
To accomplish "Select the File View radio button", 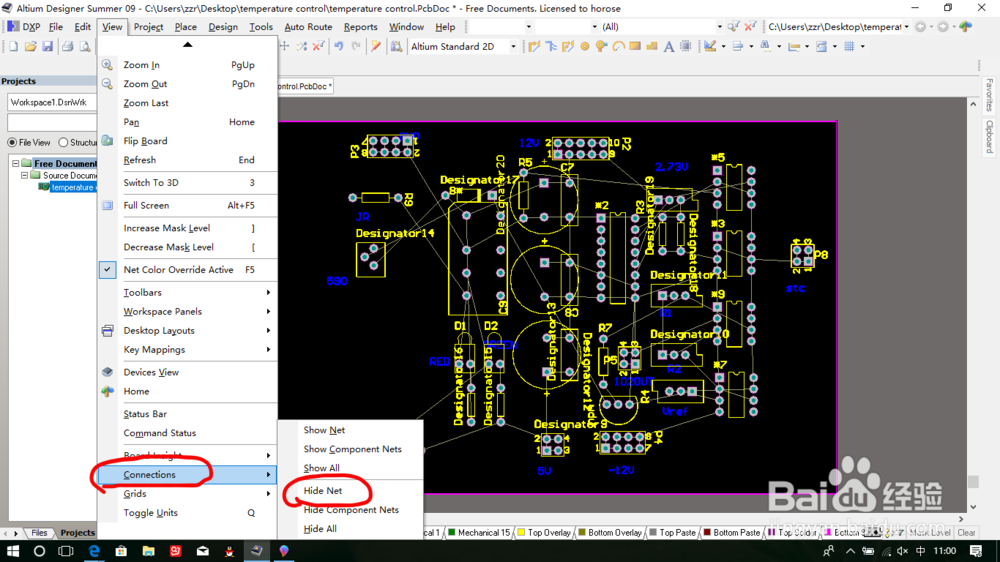I will click(12, 142).
